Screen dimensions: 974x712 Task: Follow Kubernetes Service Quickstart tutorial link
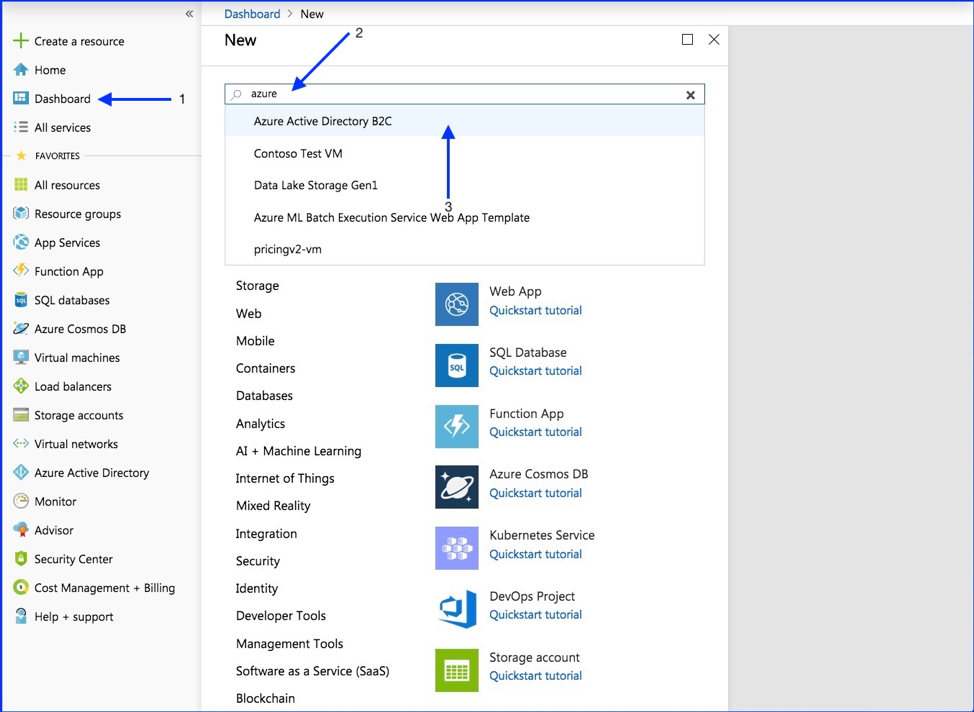[535, 554]
